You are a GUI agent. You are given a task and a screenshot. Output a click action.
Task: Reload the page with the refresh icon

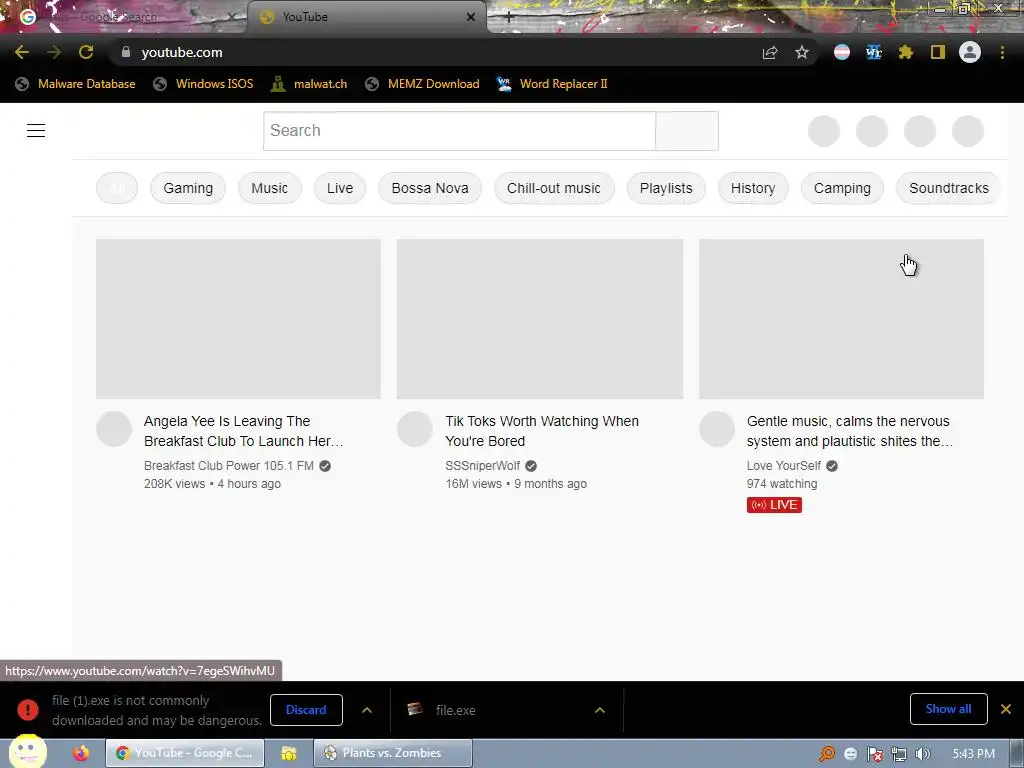(86, 52)
